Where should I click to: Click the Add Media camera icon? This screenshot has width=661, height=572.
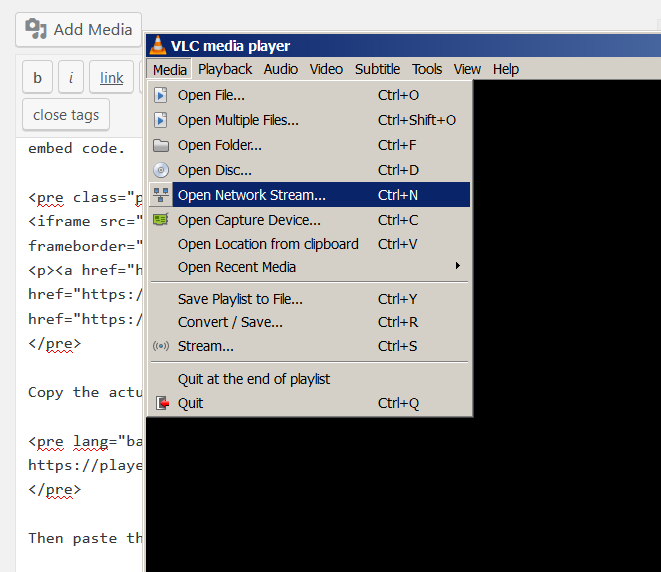(x=36, y=29)
